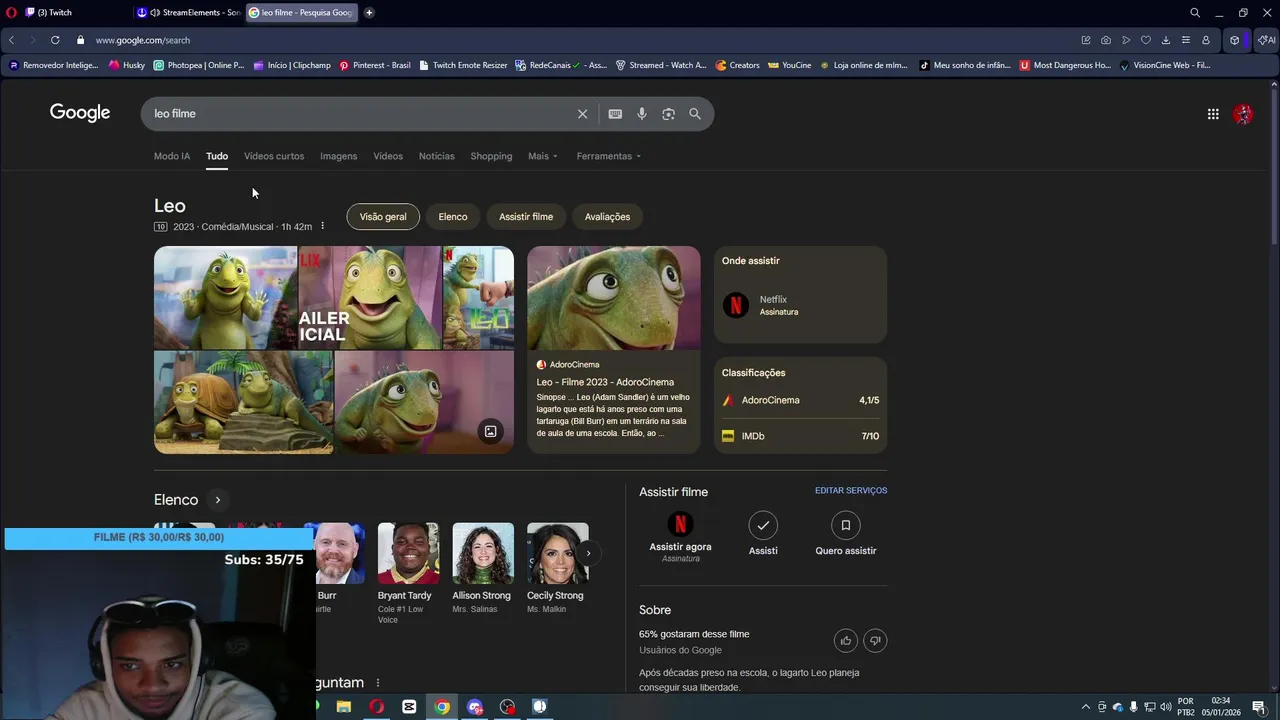Screen dimensions: 1280x720
Task: Select the Avaliações chip
Action: pos(607,217)
